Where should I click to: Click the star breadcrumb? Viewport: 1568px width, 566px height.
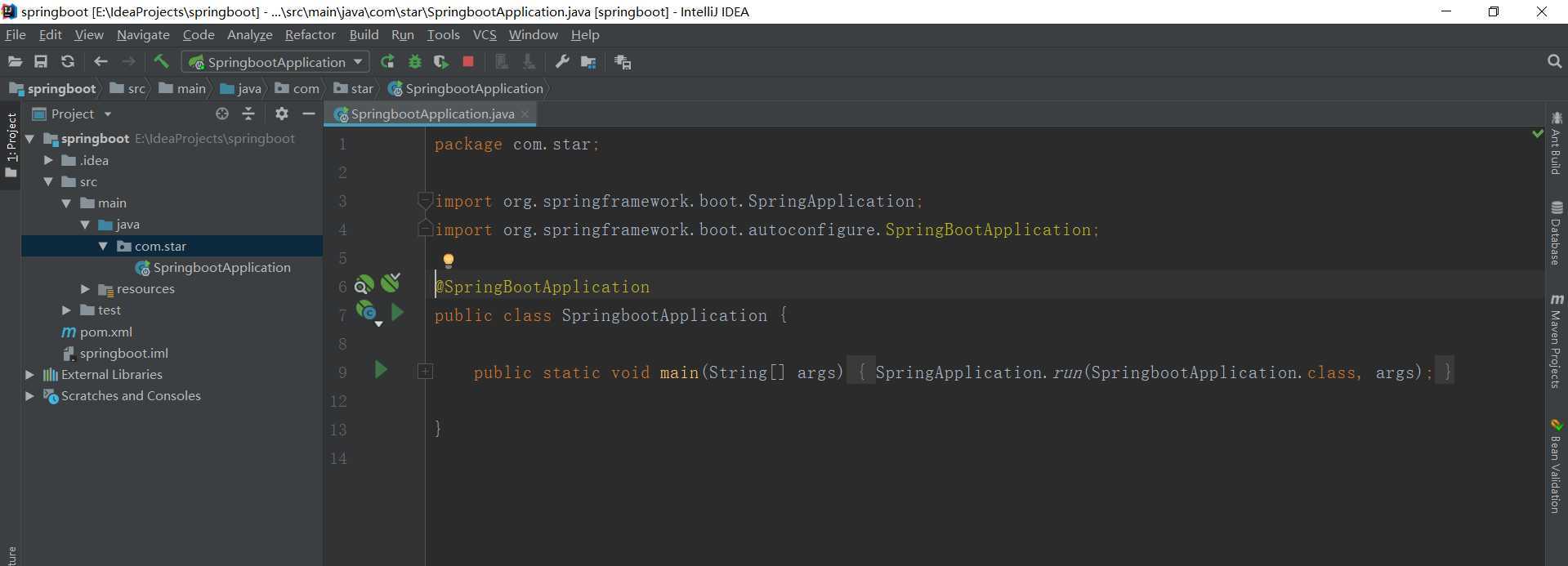354,88
